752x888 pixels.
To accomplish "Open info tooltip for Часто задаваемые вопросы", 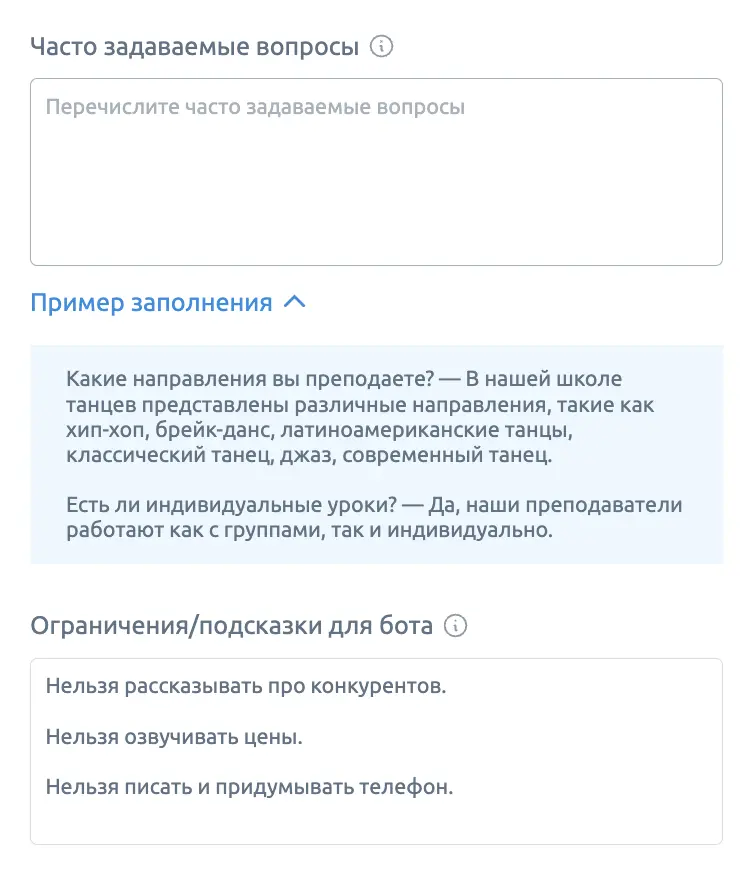I will [x=381, y=46].
